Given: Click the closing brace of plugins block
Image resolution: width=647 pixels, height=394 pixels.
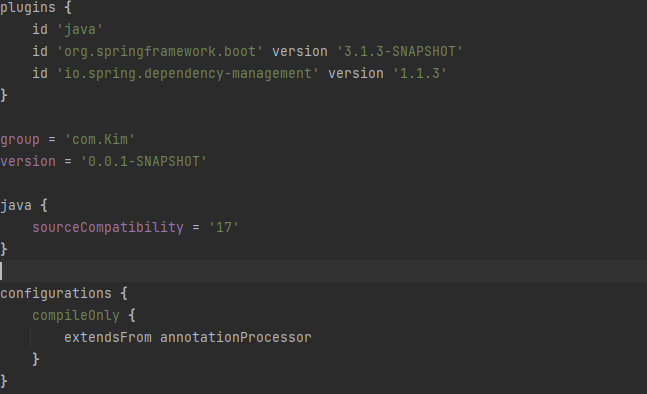Looking at the screenshot, I should point(4,95).
